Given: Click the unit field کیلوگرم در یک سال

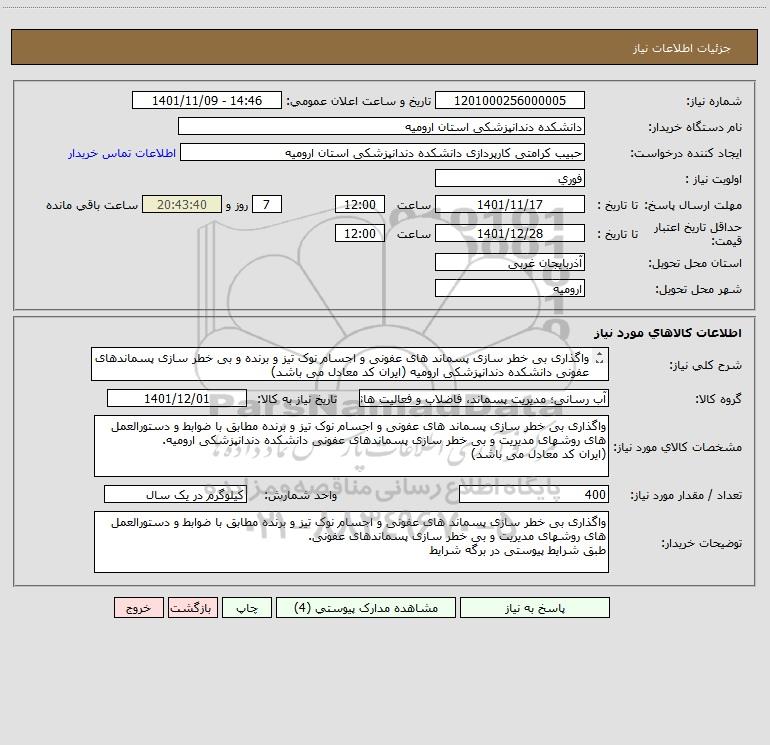Looking at the screenshot, I should coord(175,495).
